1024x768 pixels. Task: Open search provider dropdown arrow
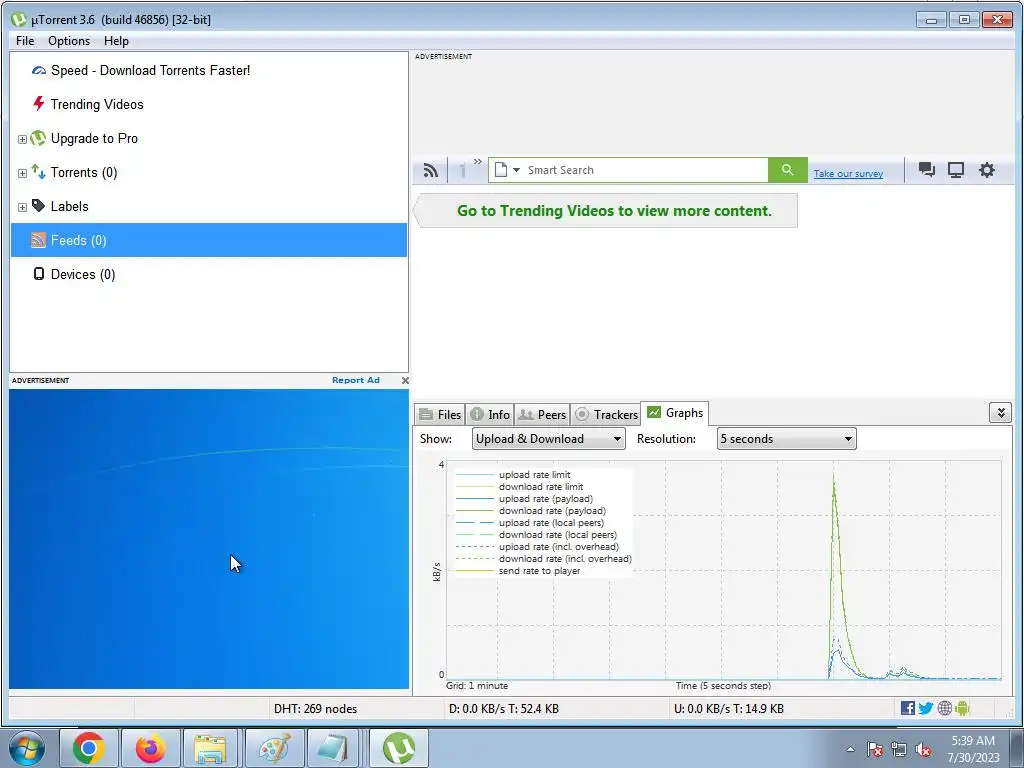pos(517,170)
